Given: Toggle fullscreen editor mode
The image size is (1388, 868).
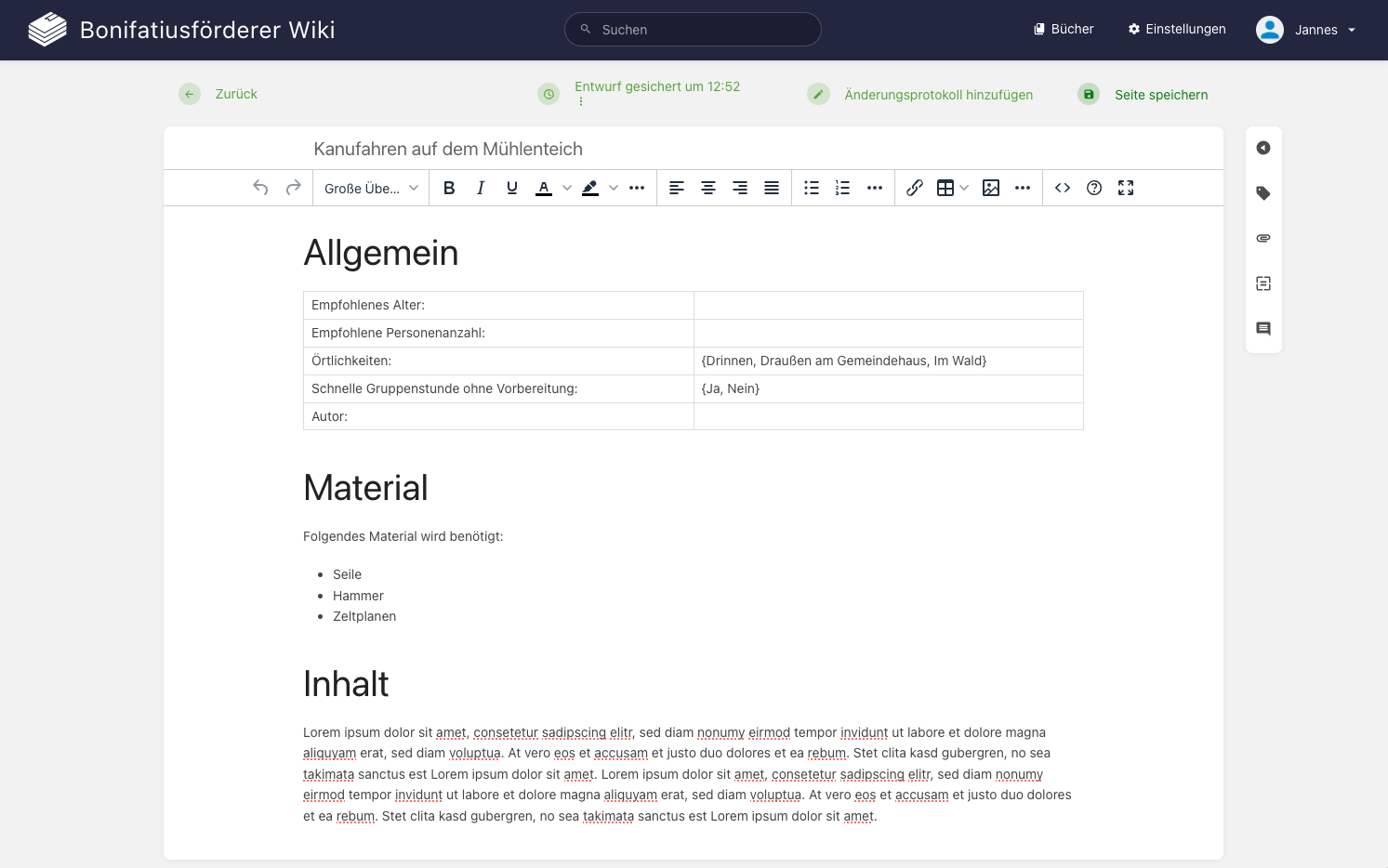Looking at the screenshot, I should click(1126, 188).
